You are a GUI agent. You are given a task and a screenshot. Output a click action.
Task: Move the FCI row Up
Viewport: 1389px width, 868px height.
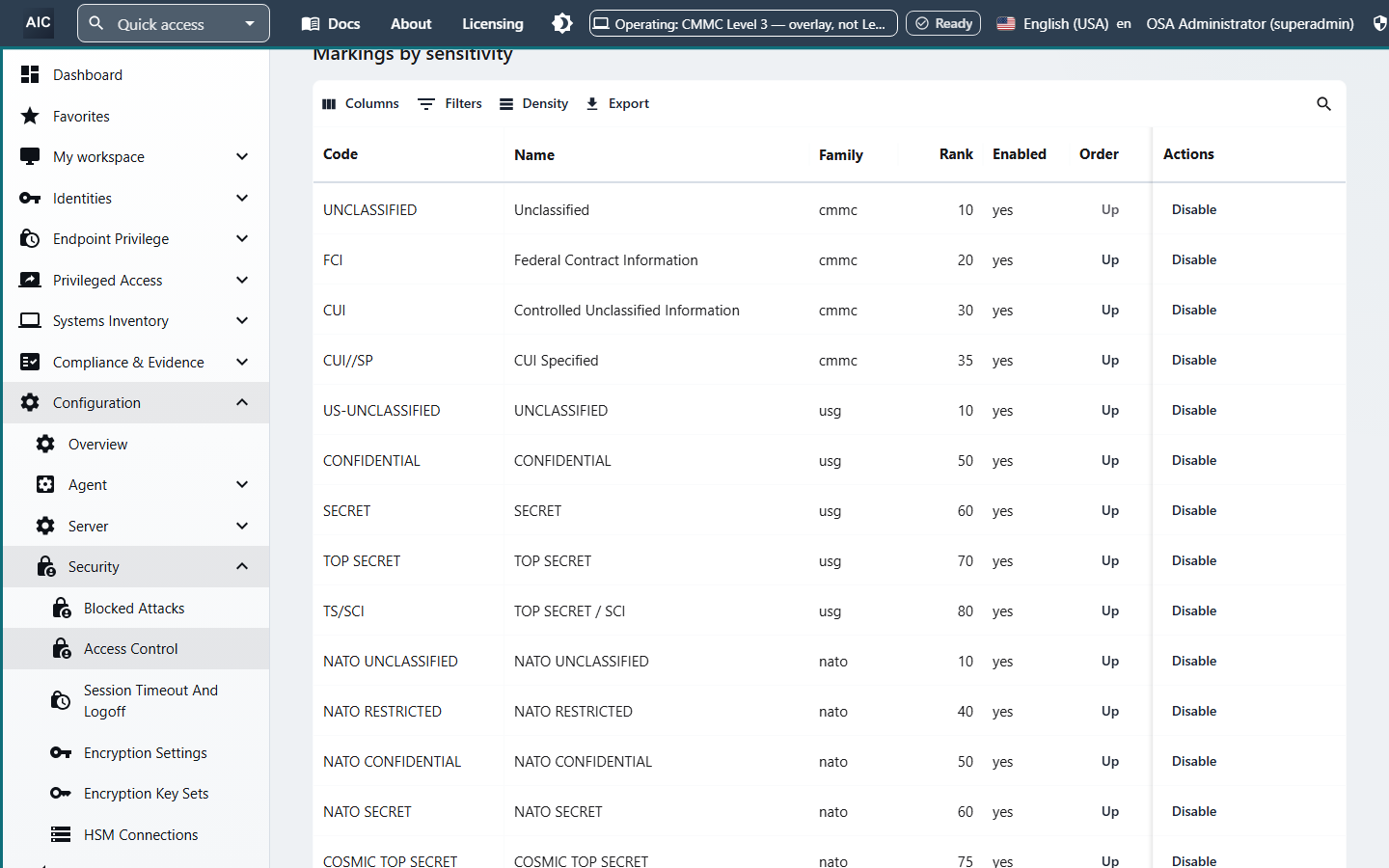point(1110,259)
